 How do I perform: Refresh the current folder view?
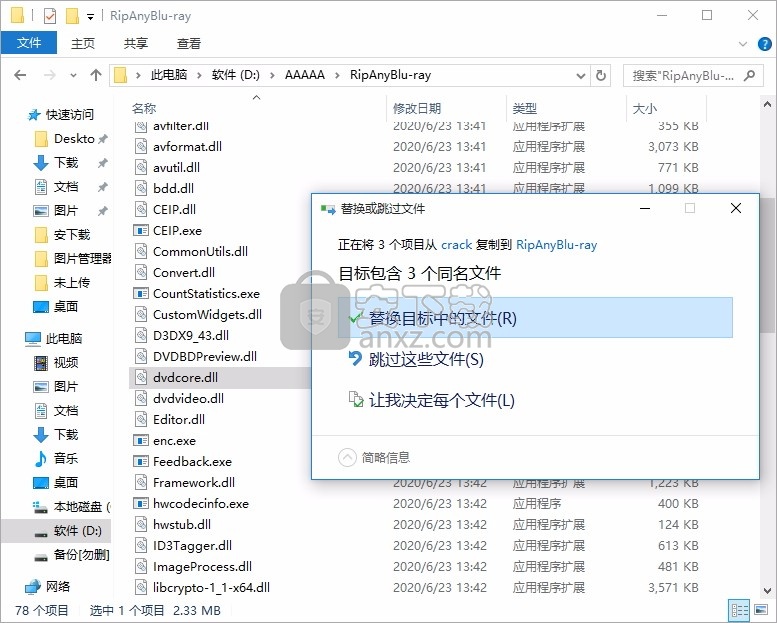[x=601, y=75]
